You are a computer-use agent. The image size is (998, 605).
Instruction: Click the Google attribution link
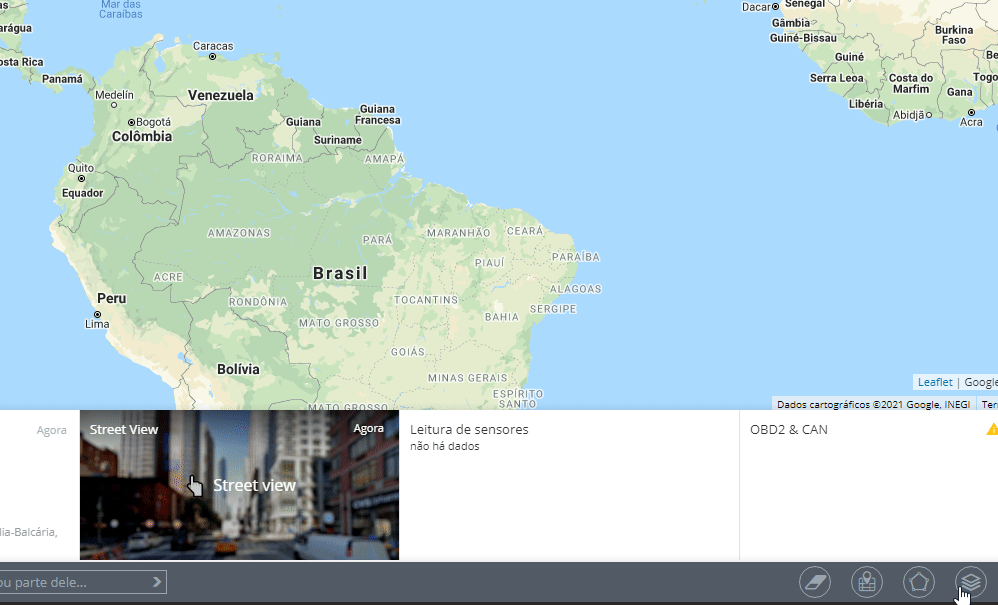click(x=981, y=382)
